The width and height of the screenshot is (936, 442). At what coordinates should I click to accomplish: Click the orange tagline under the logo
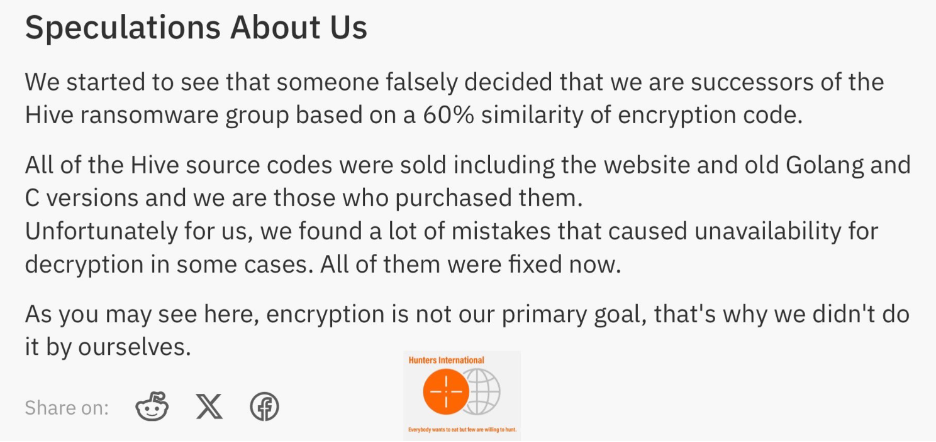(x=462, y=431)
